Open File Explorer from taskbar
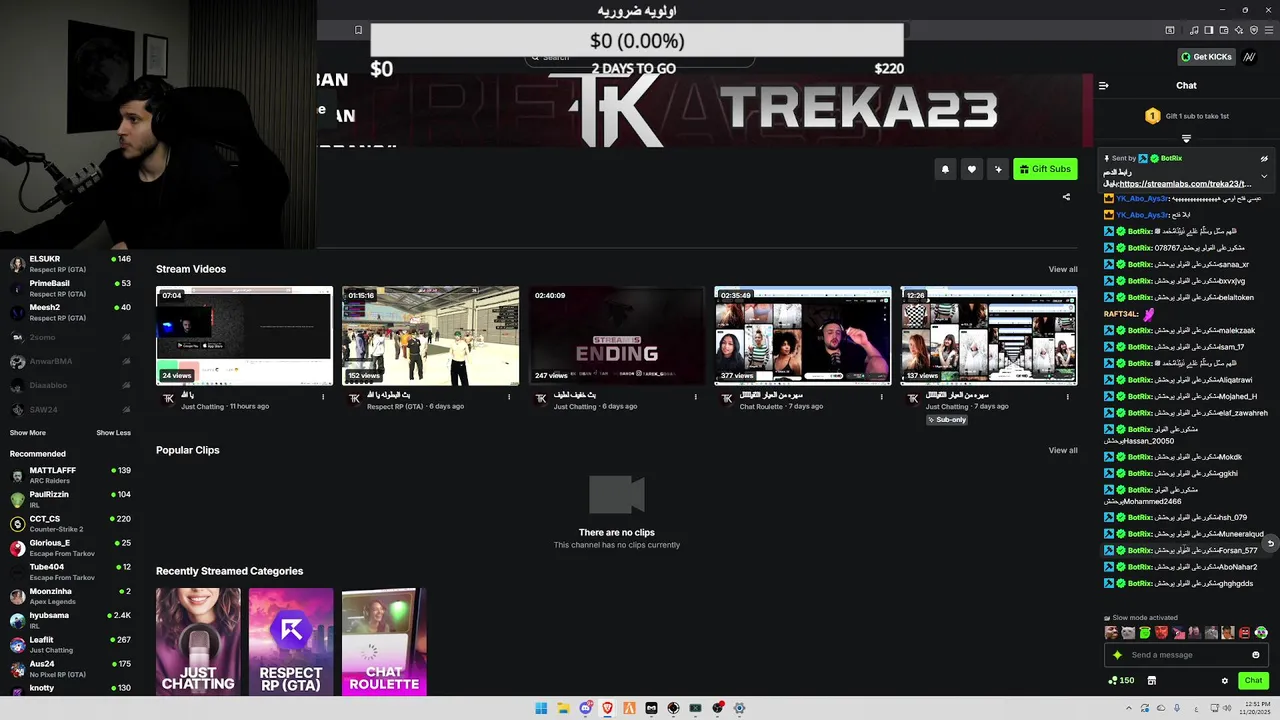Image resolution: width=1280 pixels, height=720 pixels. (563, 708)
